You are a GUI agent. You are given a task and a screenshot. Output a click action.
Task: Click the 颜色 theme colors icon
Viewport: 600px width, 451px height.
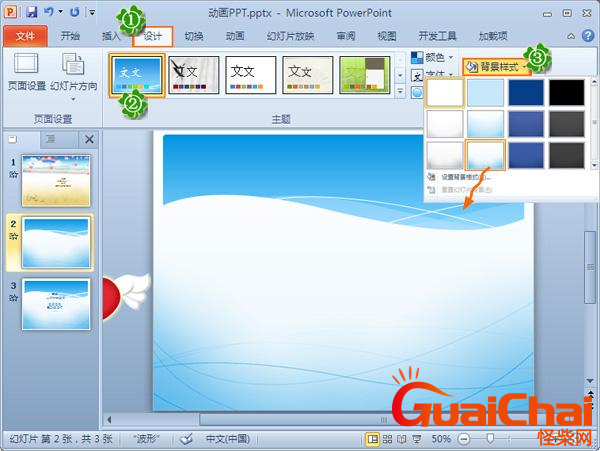coord(417,58)
